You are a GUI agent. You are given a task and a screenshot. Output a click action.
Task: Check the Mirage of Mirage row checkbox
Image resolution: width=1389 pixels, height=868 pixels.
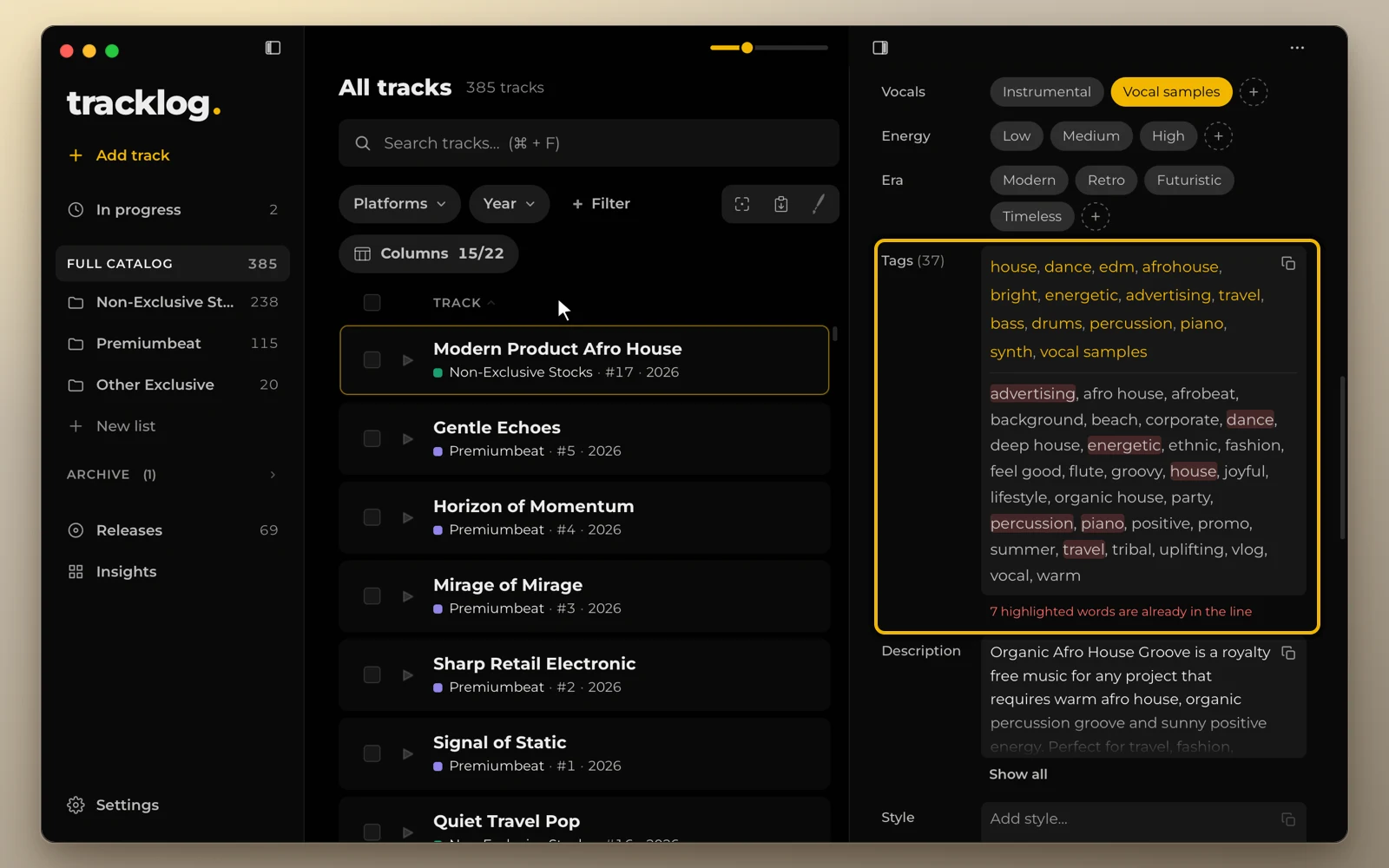[x=372, y=596]
